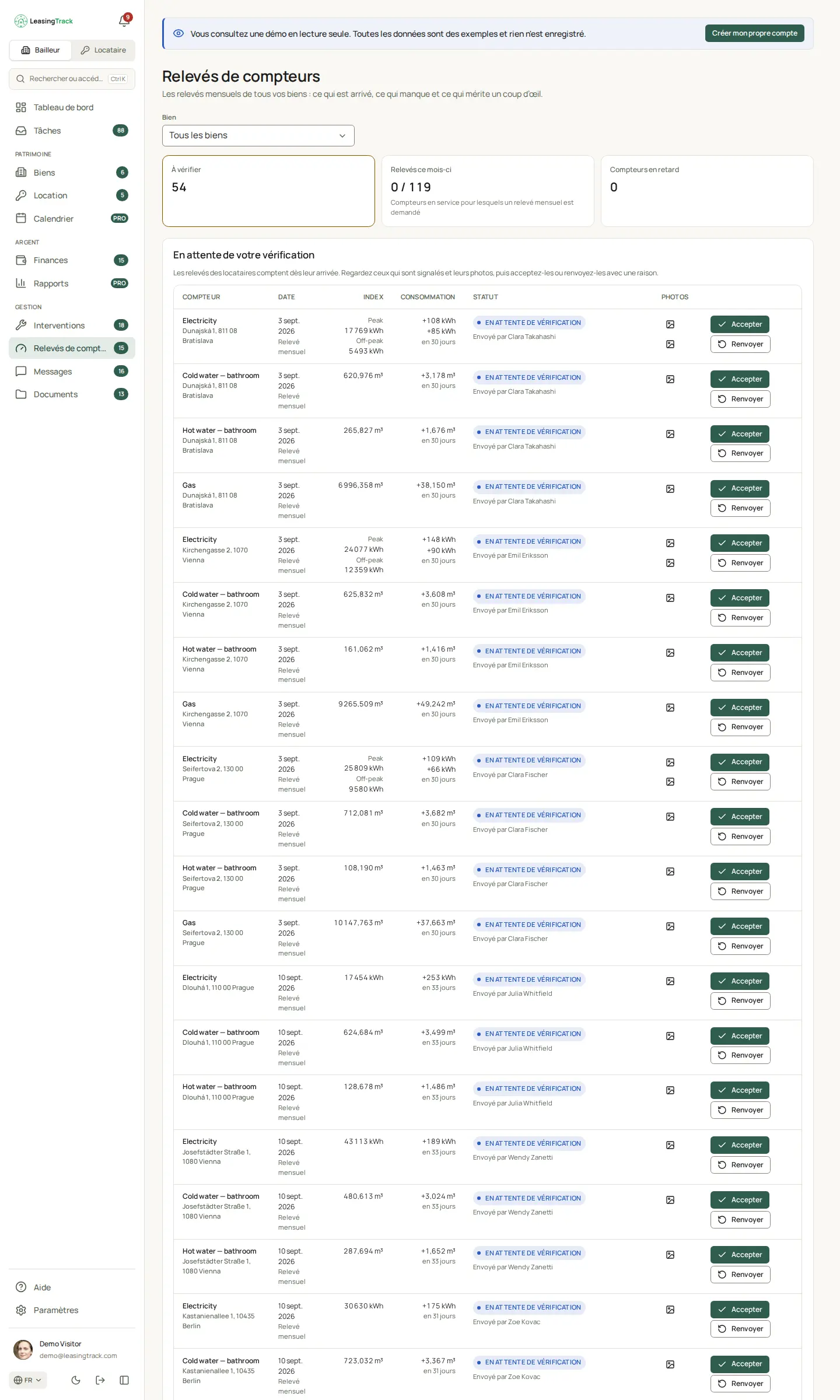Viewport: 840px width, 1400px height.
Task: Go to Documents in sidebar
Action: point(72,394)
